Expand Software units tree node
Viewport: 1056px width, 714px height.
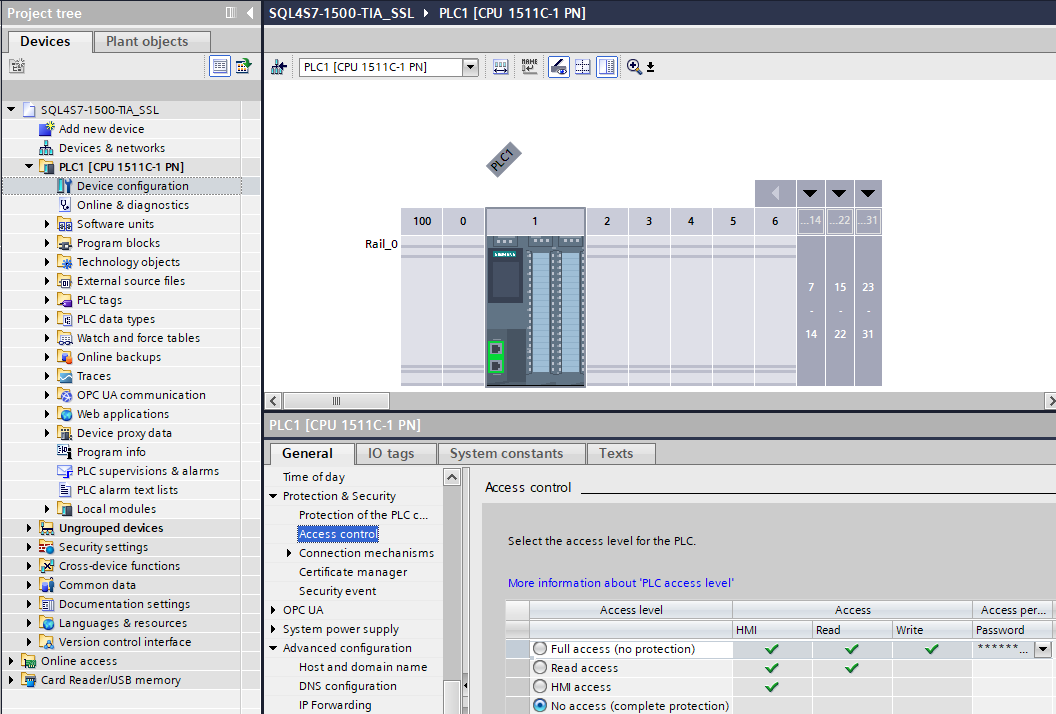pyautogui.click(x=46, y=224)
